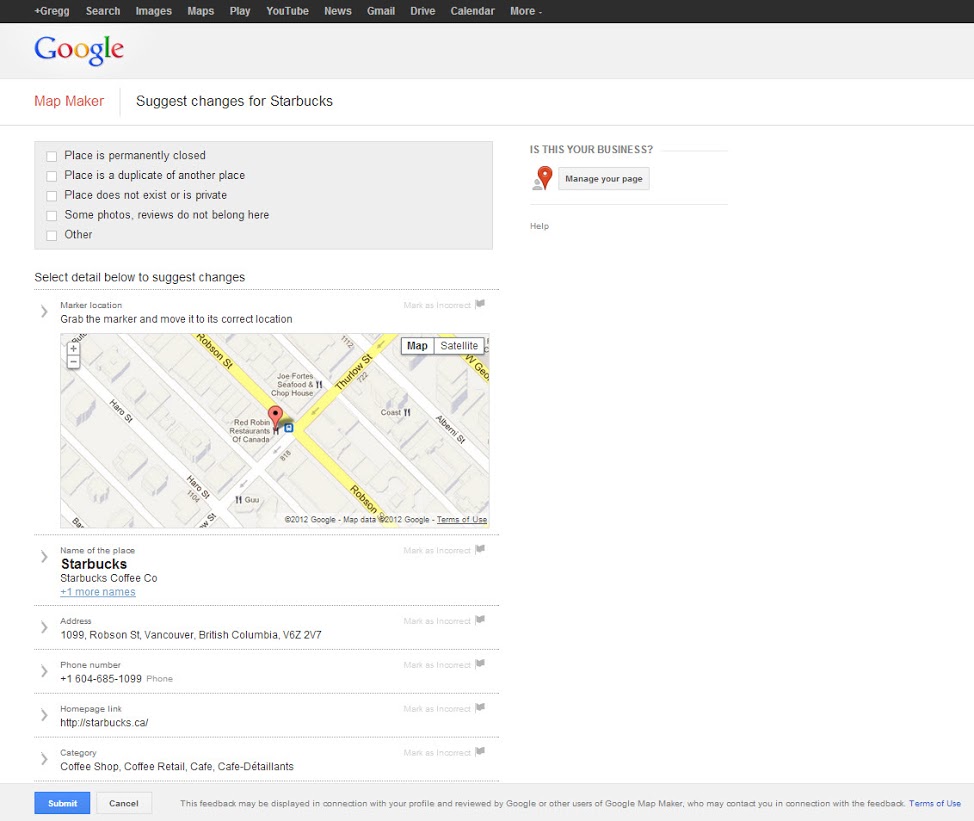Switch the map to Map view
Viewport: 974px width, 821px height.
click(417, 346)
